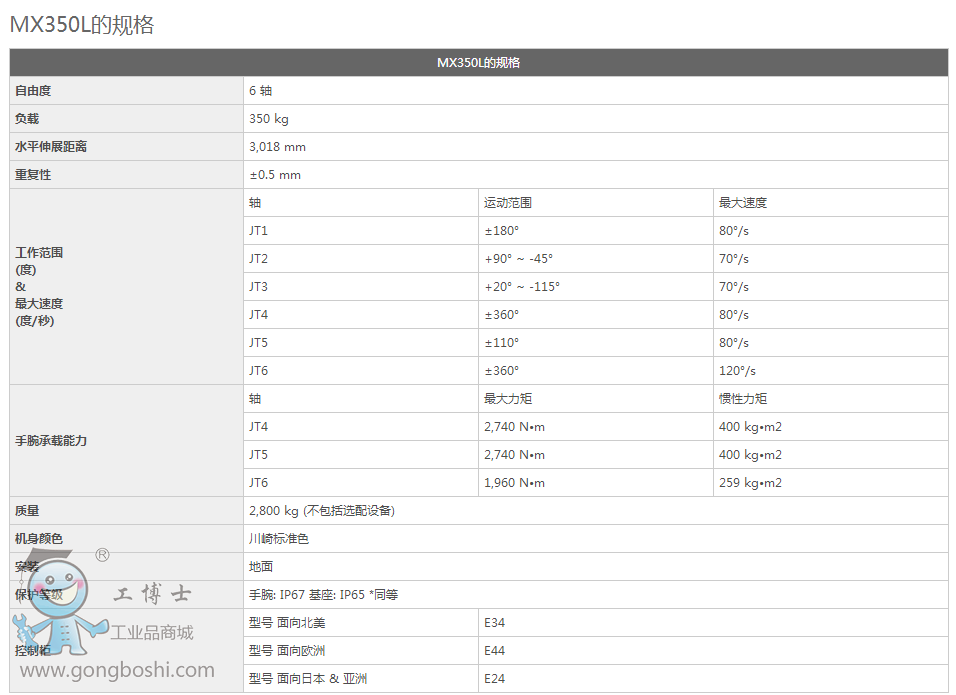
Task: Click the 最大力矩 column header
Action: coord(508,399)
